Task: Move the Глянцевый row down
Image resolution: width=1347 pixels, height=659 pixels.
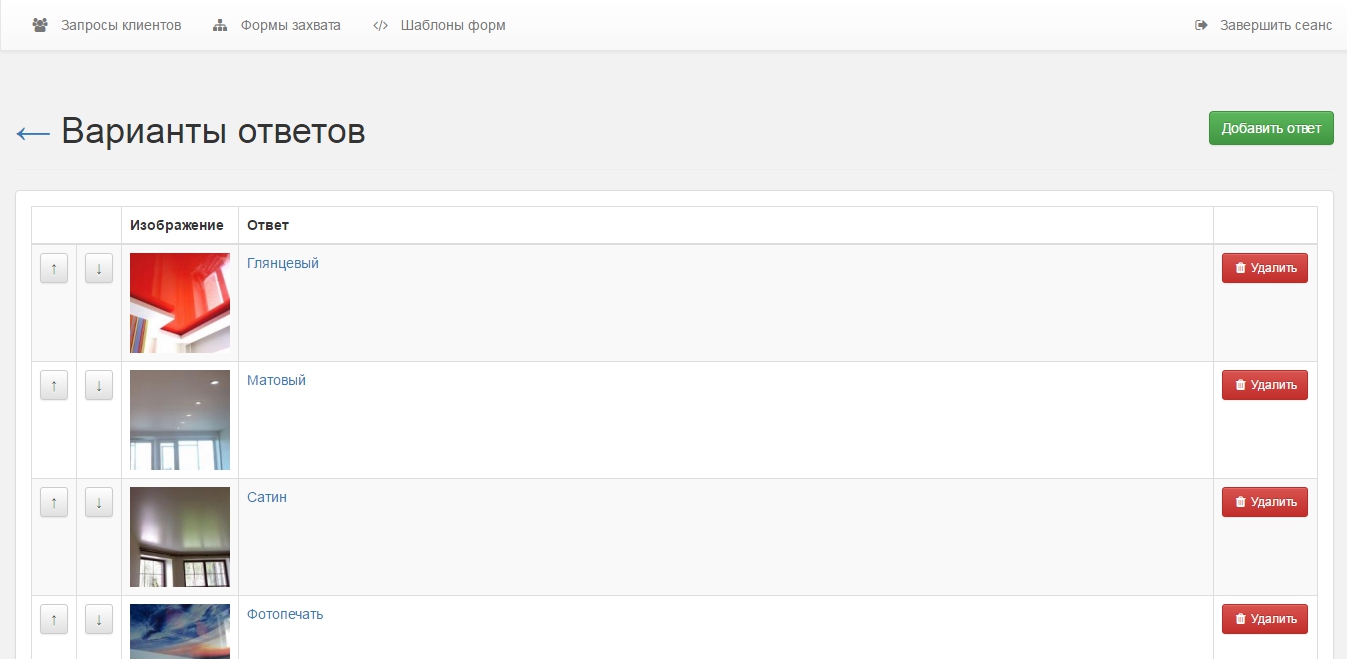Action: click(99, 268)
